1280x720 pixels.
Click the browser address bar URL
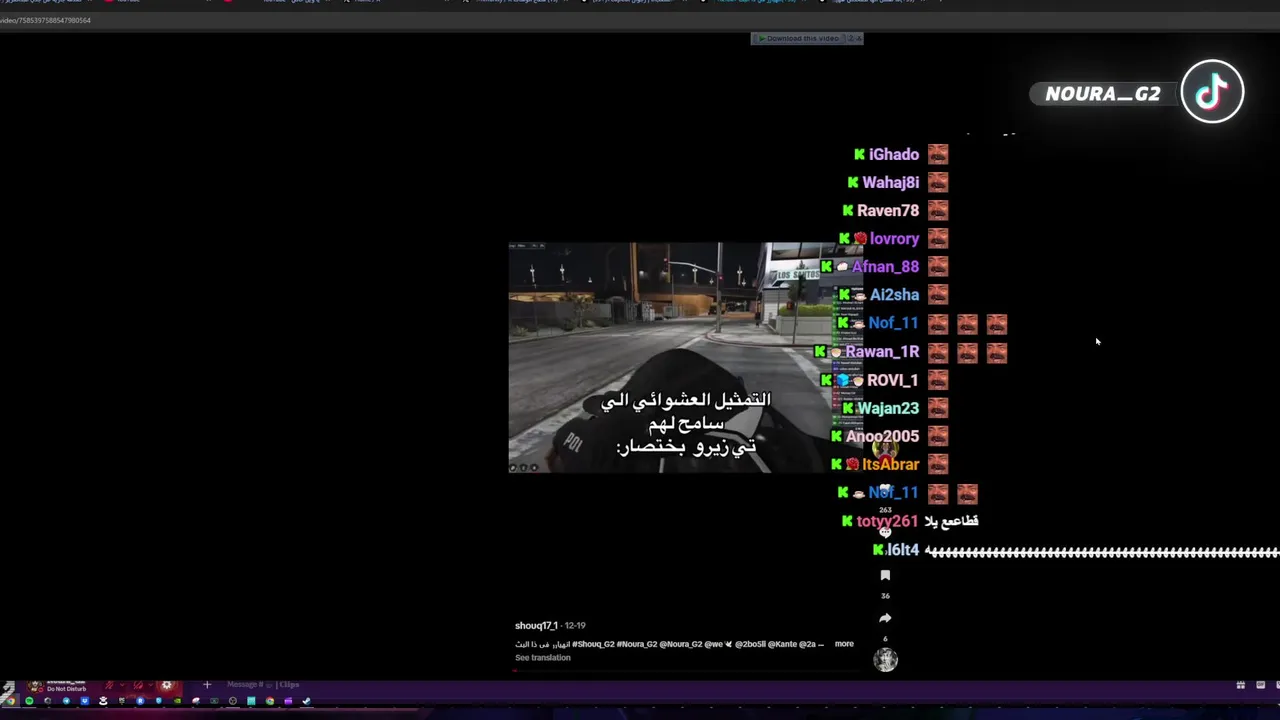[45, 20]
